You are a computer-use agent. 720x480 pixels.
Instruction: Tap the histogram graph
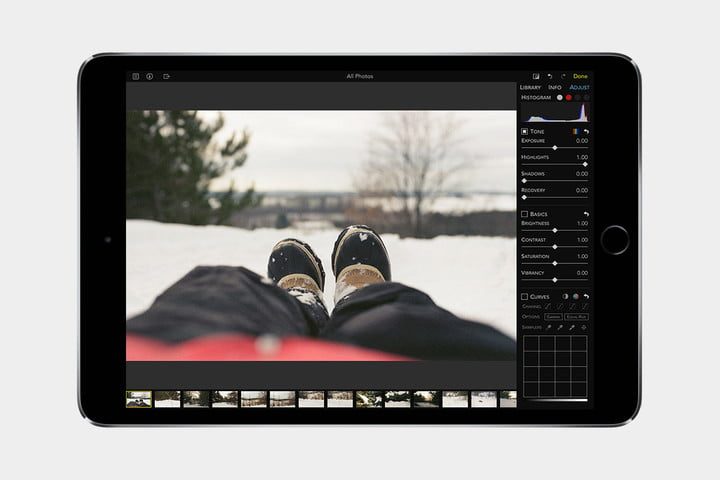(x=556, y=113)
